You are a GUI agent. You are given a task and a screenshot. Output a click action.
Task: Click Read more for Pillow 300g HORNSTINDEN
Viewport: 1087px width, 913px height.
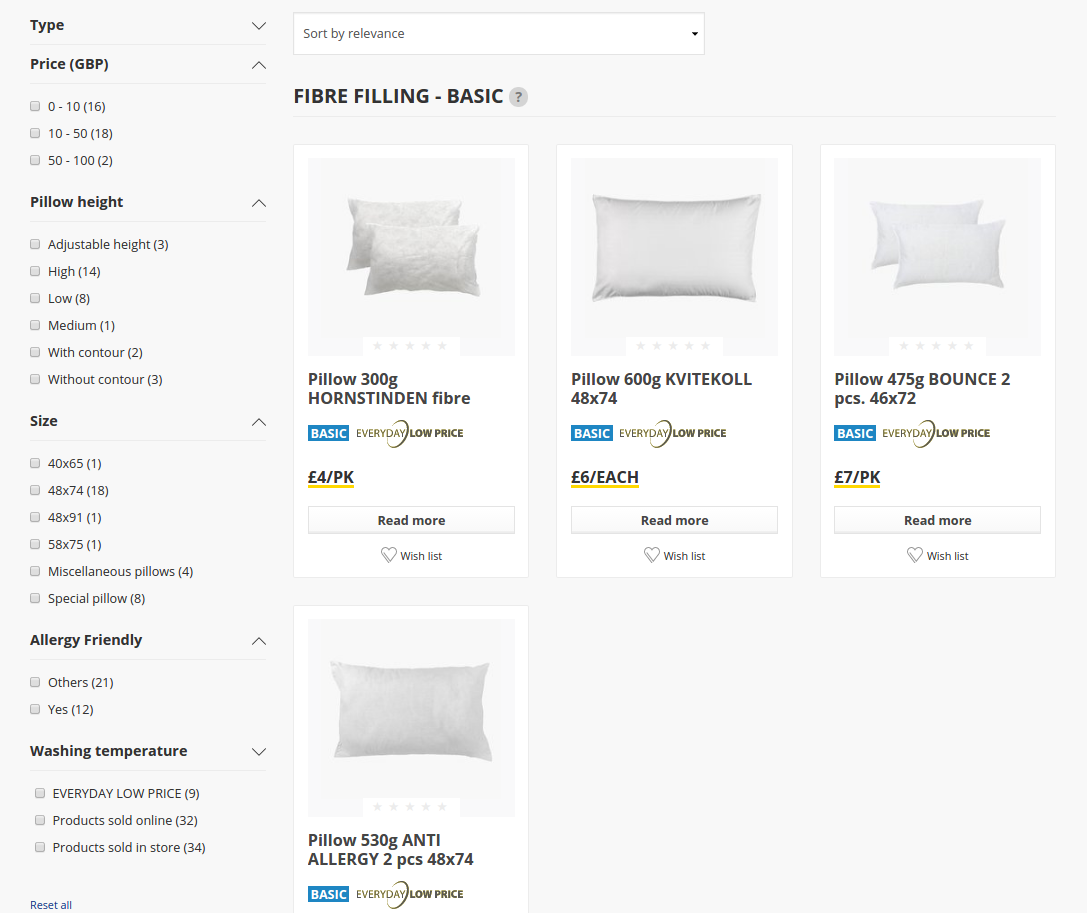point(411,520)
